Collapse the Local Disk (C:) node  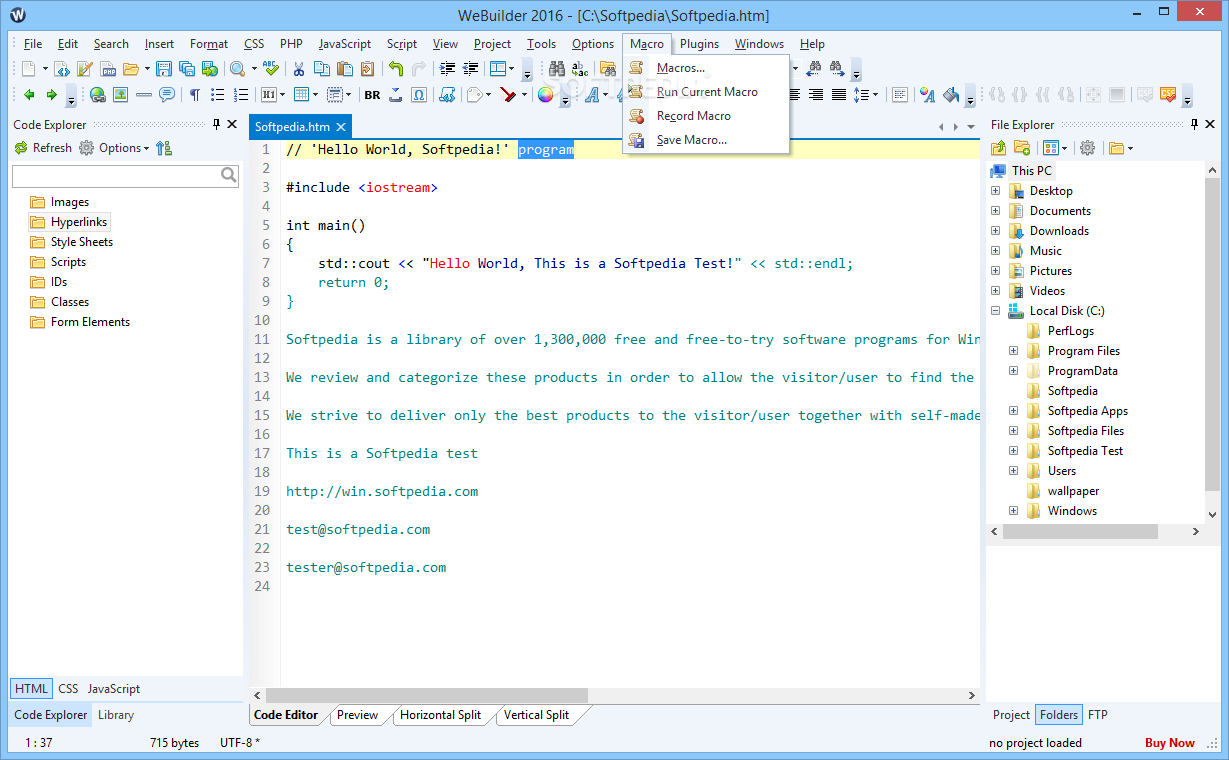(995, 310)
